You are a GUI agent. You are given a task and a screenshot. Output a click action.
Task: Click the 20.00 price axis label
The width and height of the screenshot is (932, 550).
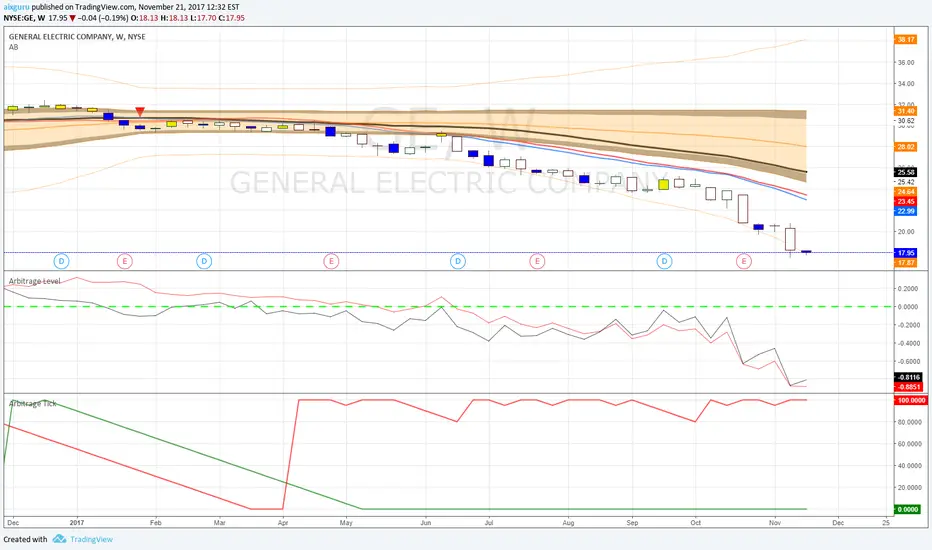tap(906, 232)
